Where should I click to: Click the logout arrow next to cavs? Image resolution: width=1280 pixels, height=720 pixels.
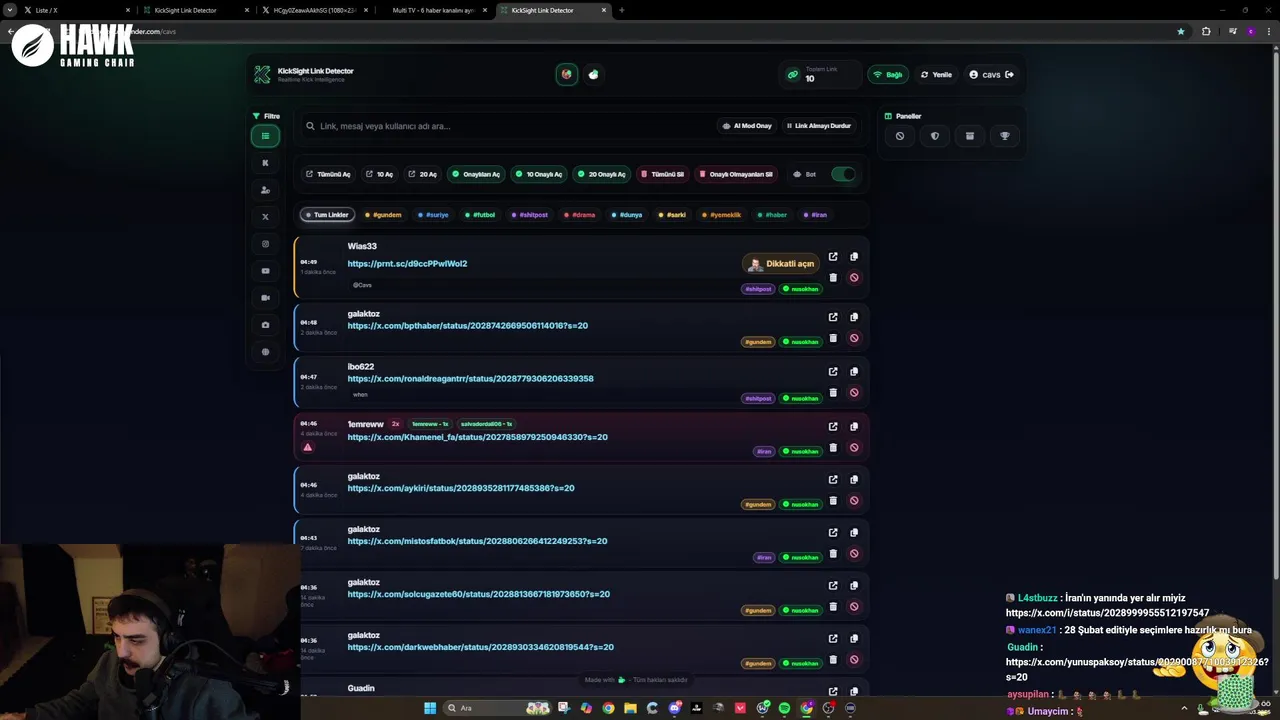point(1009,75)
